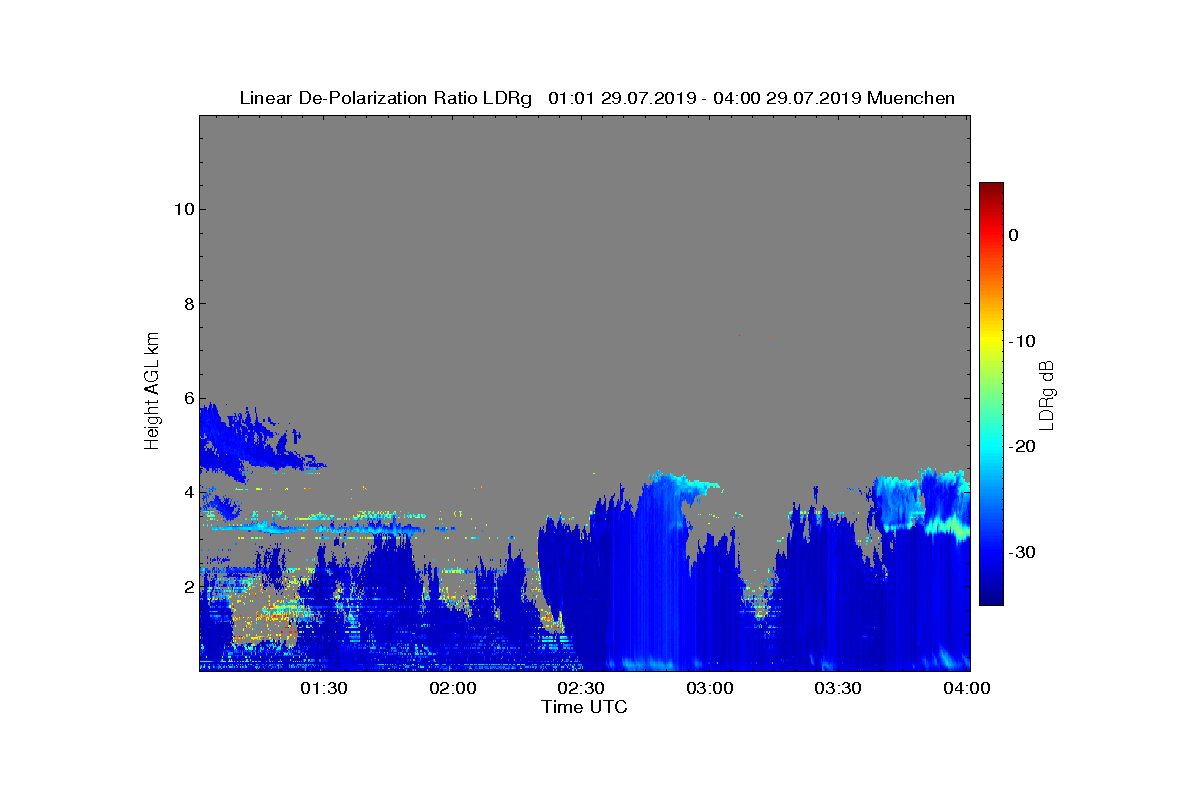Click the height tick label 2
Image resolution: width=1200 pixels, height=800 pixels.
tap(187, 586)
